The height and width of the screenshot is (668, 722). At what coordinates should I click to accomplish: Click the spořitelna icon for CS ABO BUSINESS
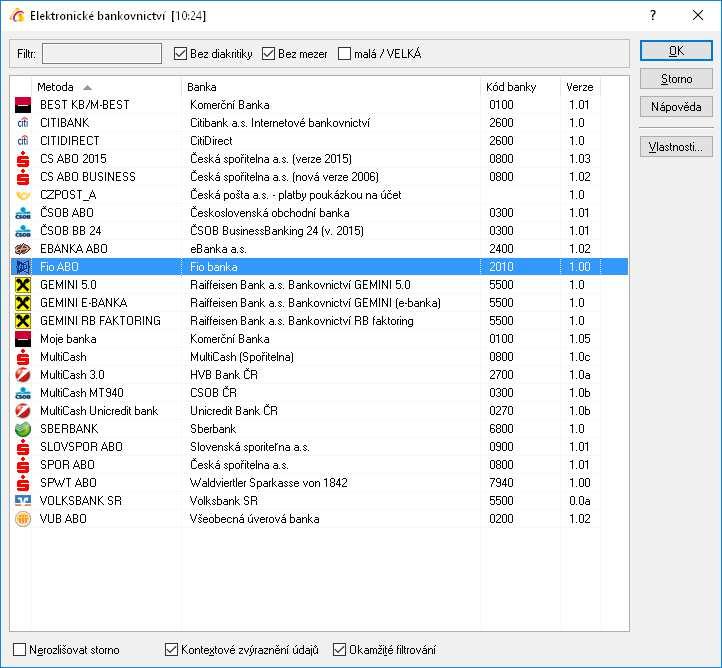point(23,177)
